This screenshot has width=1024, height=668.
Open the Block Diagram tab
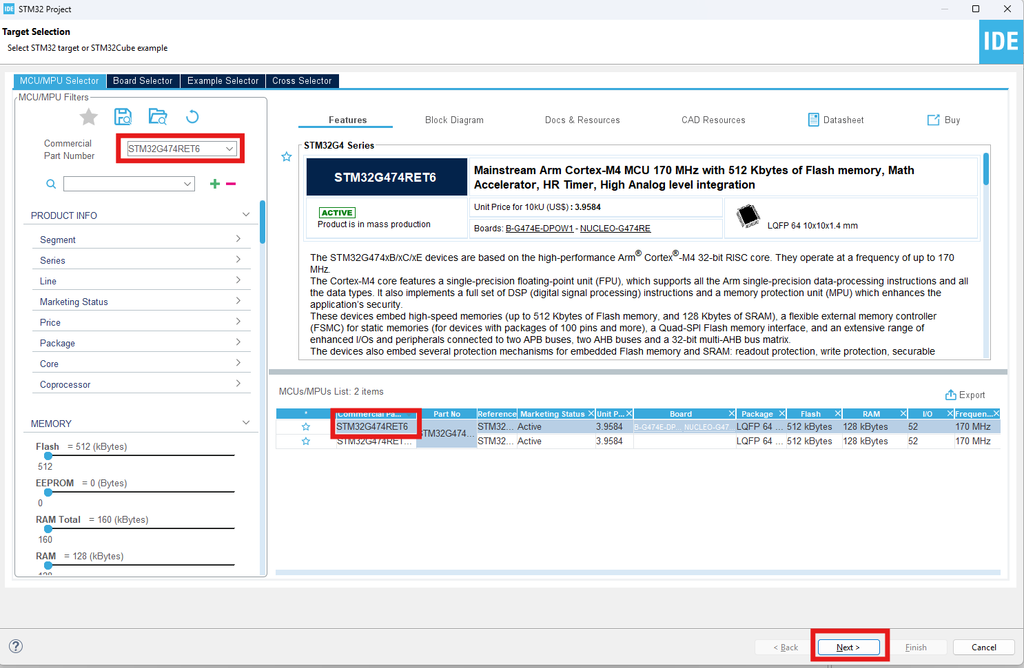[x=454, y=120]
